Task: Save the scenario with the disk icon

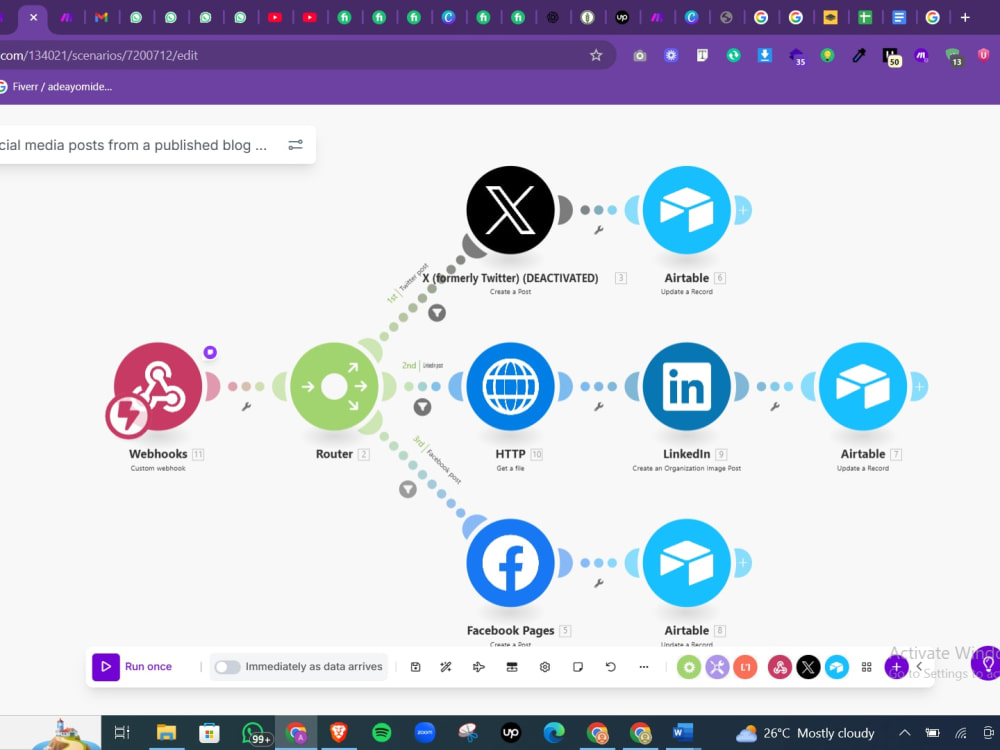Action: [x=415, y=667]
